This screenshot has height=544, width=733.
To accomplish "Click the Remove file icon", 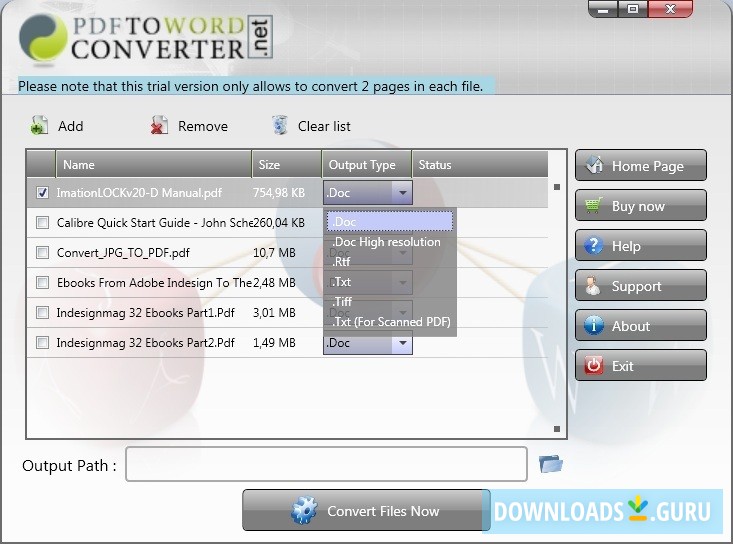I will 159,126.
